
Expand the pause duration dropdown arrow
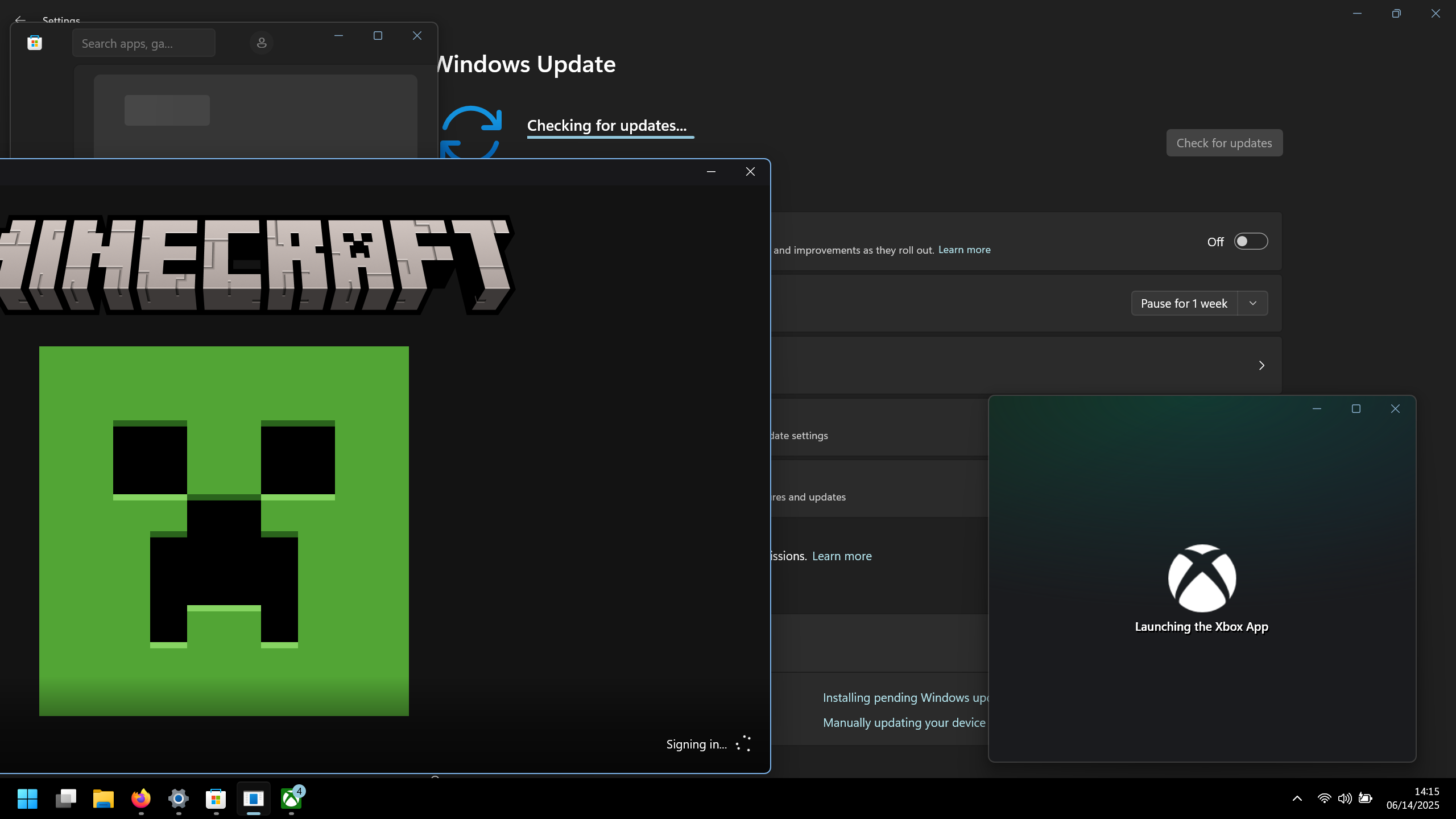tap(1253, 303)
